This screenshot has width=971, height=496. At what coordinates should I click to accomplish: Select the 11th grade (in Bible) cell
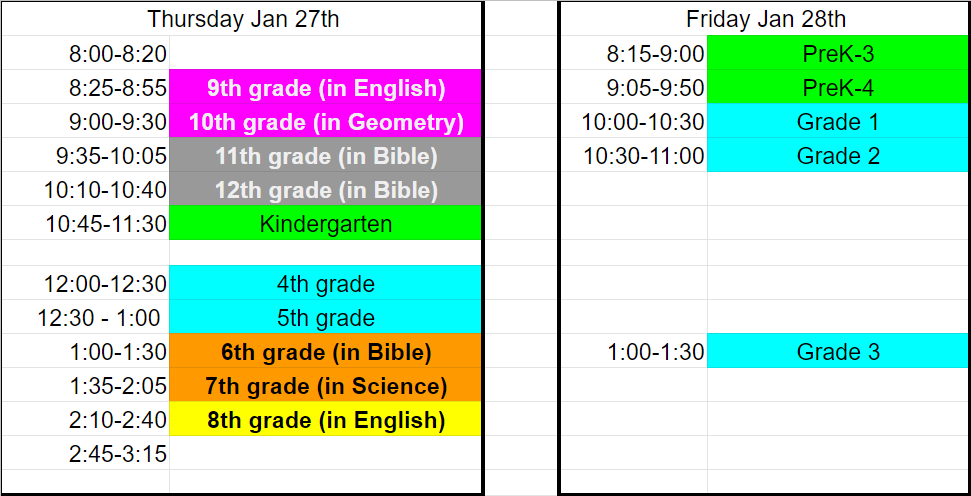point(326,156)
